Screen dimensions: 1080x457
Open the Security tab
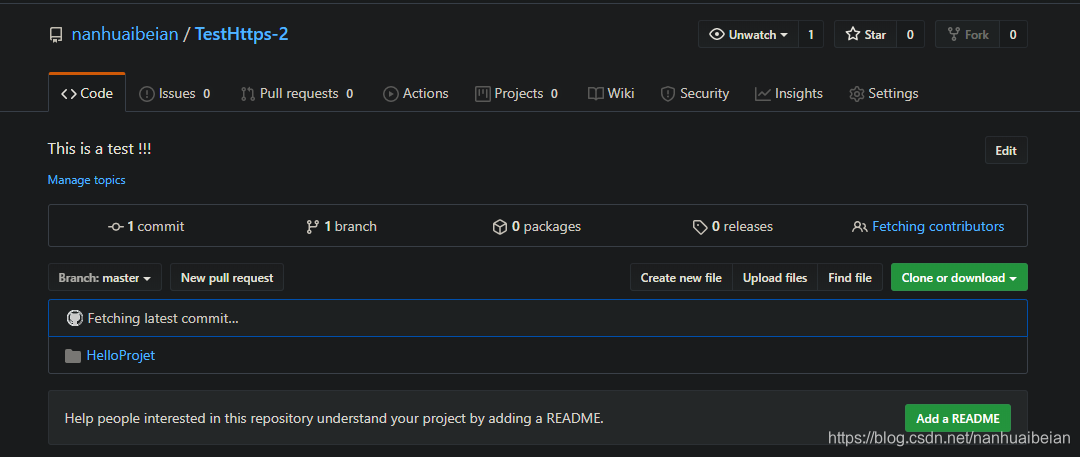695,94
